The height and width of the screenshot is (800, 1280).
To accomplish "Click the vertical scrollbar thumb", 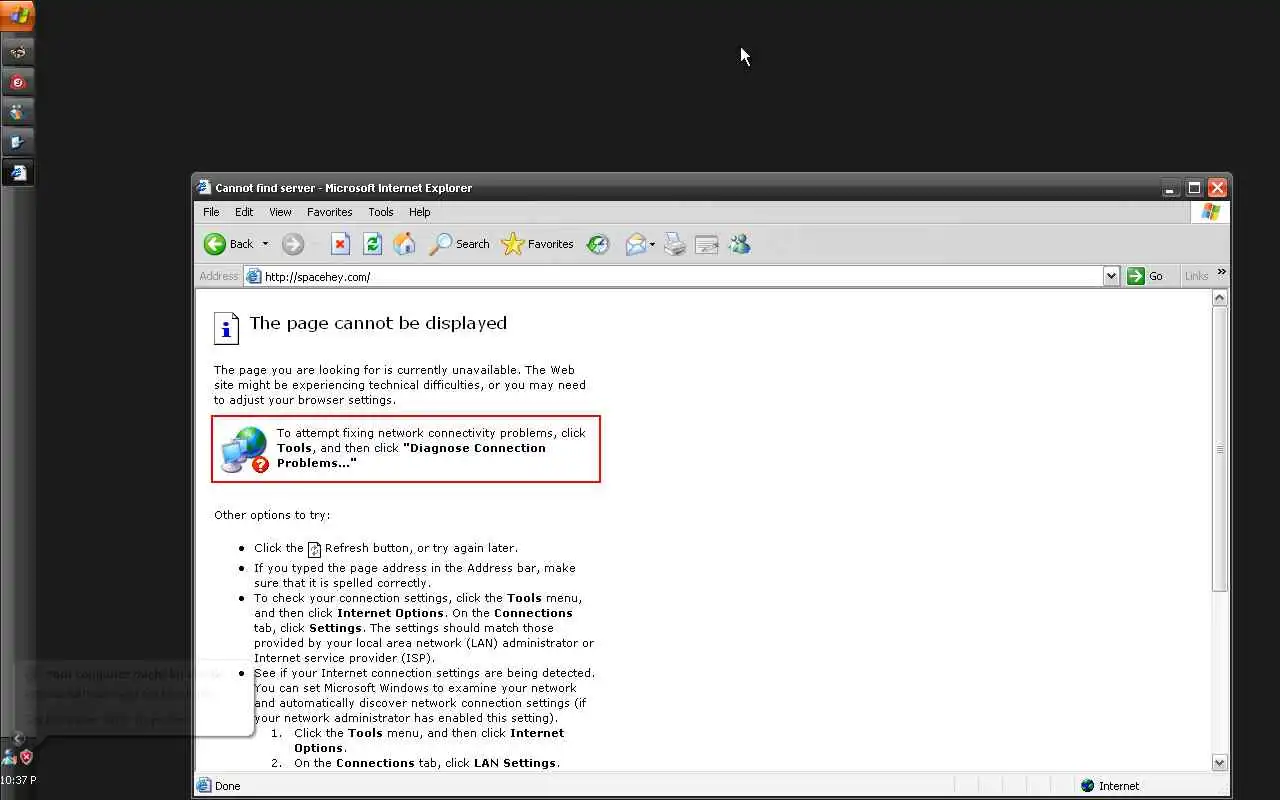I will 1219,448.
